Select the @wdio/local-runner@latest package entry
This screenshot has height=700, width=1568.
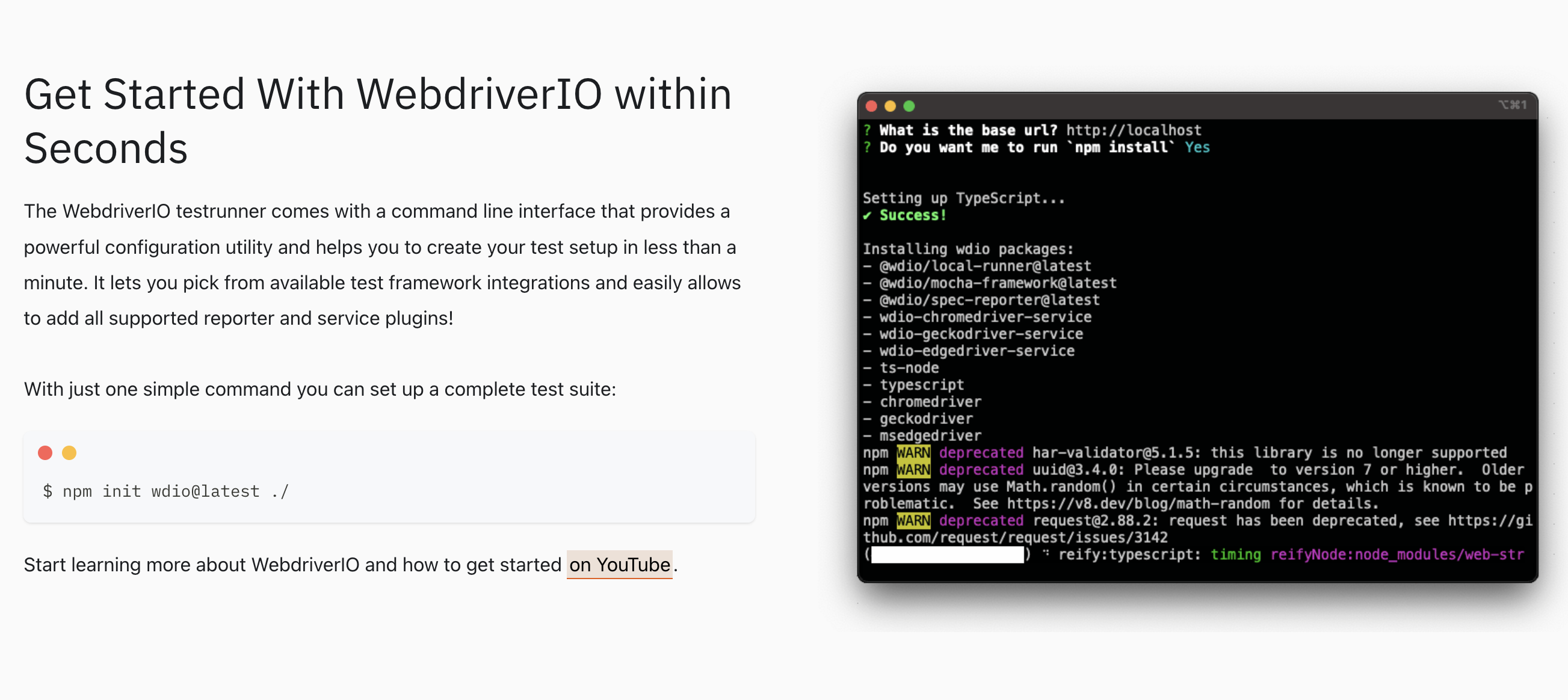point(984,265)
